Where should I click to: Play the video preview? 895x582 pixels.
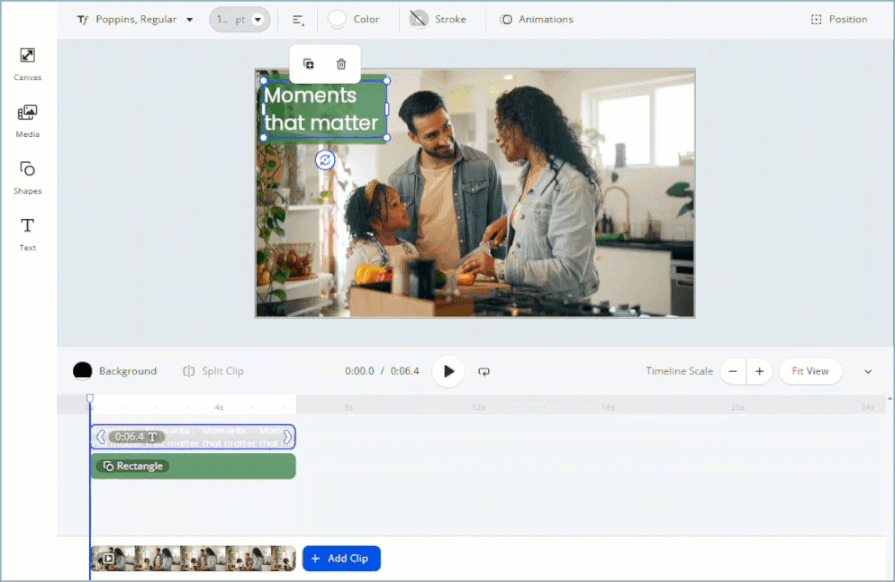[x=448, y=371]
